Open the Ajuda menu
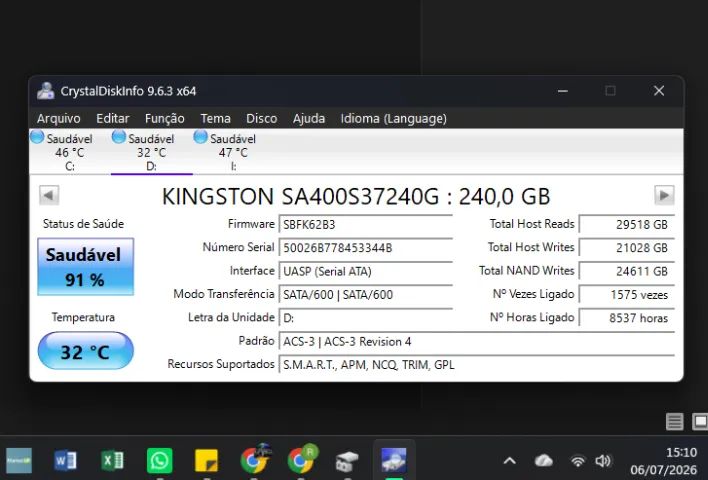Viewport: 708px width, 480px height. point(309,119)
